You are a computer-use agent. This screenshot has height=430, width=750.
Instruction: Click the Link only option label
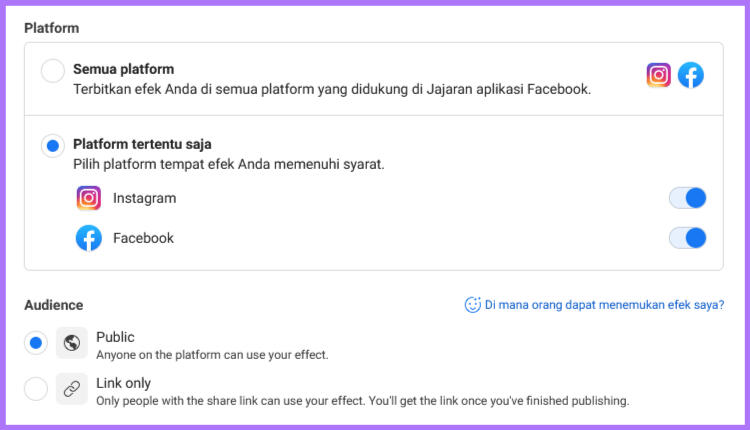(123, 383)
